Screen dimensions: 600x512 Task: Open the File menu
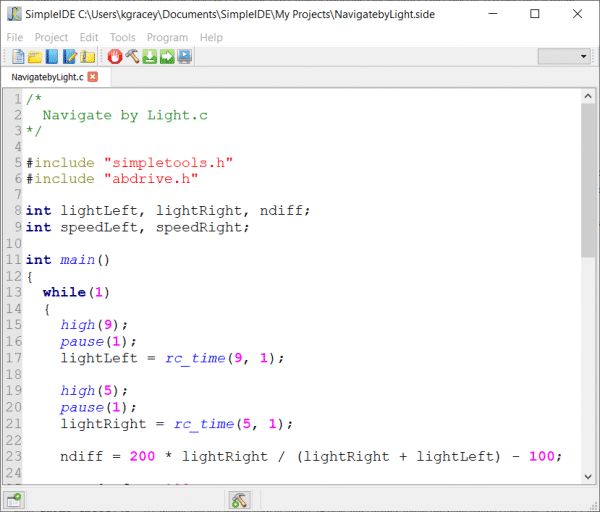[x=15, y=37]
